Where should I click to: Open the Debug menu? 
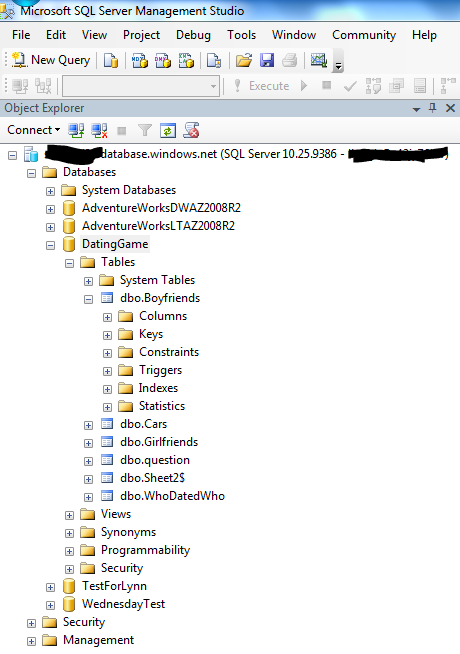click(193, 35)
